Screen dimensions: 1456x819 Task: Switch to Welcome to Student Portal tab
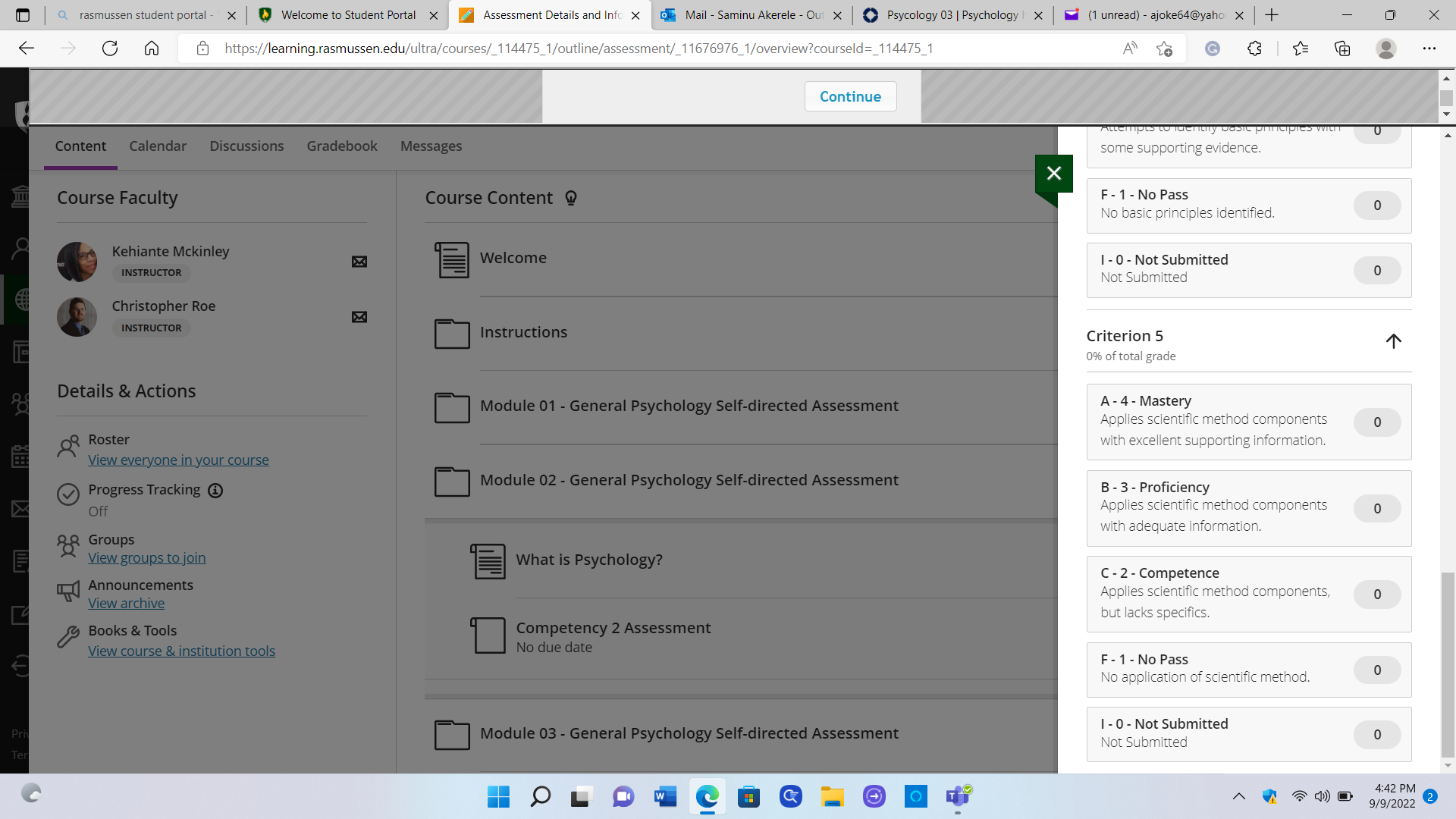click(348, 15)
